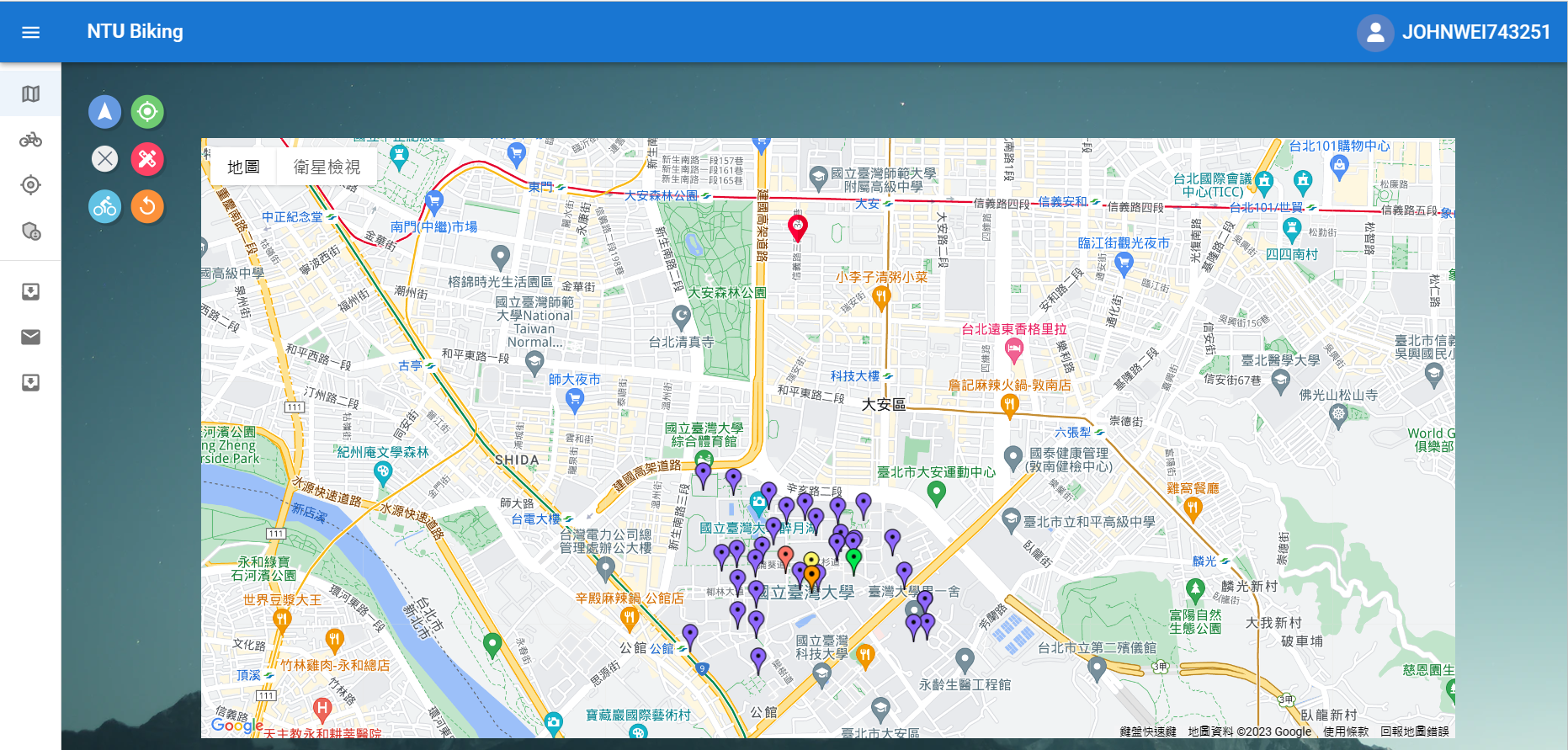This screenshot has height=750, width=1568.
Task: Switch to the 地圖 map view tab
Action: pyautogui.click(x=243, y=168)
